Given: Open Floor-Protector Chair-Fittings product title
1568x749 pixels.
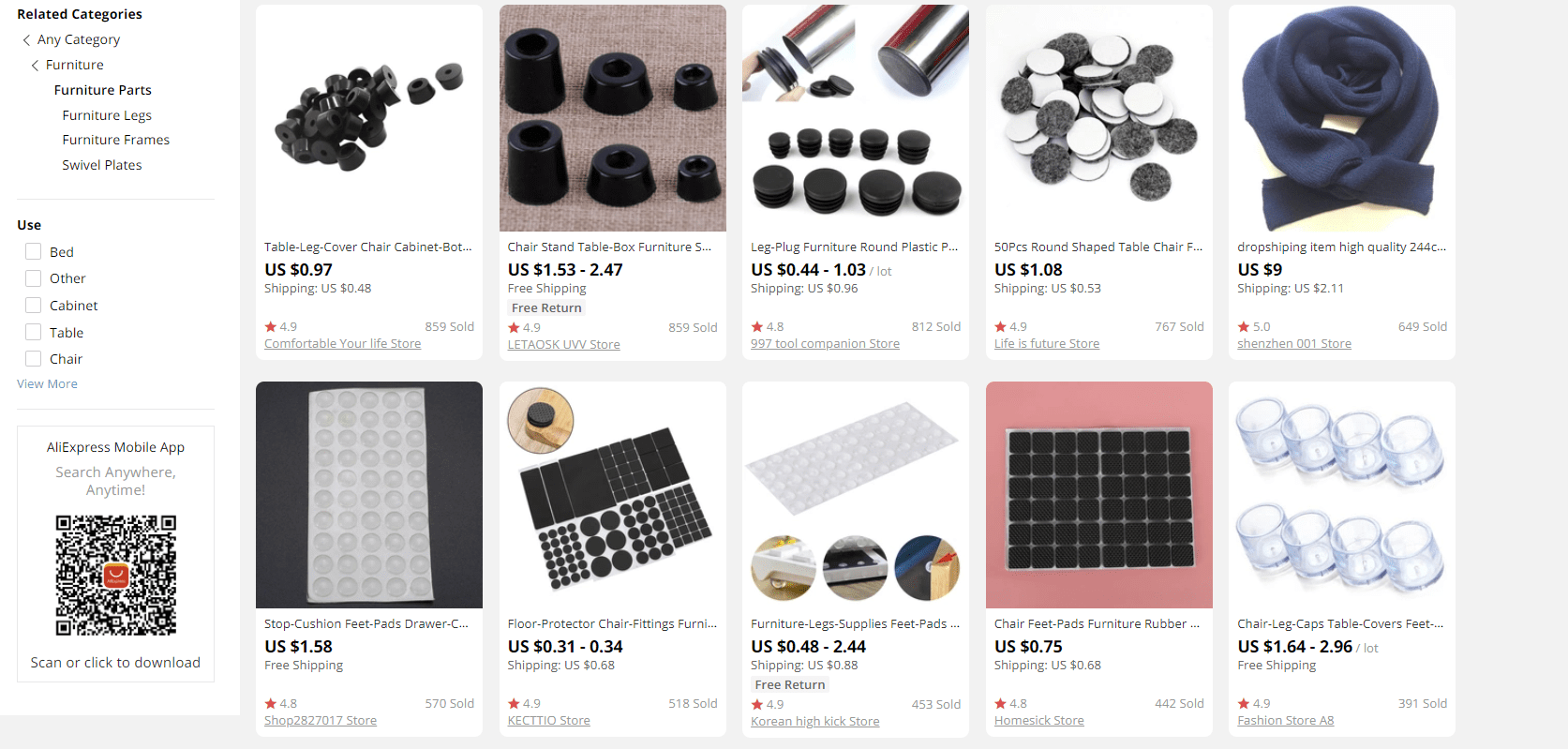Looking at the screenshot, I should click(x=612, y=624).
